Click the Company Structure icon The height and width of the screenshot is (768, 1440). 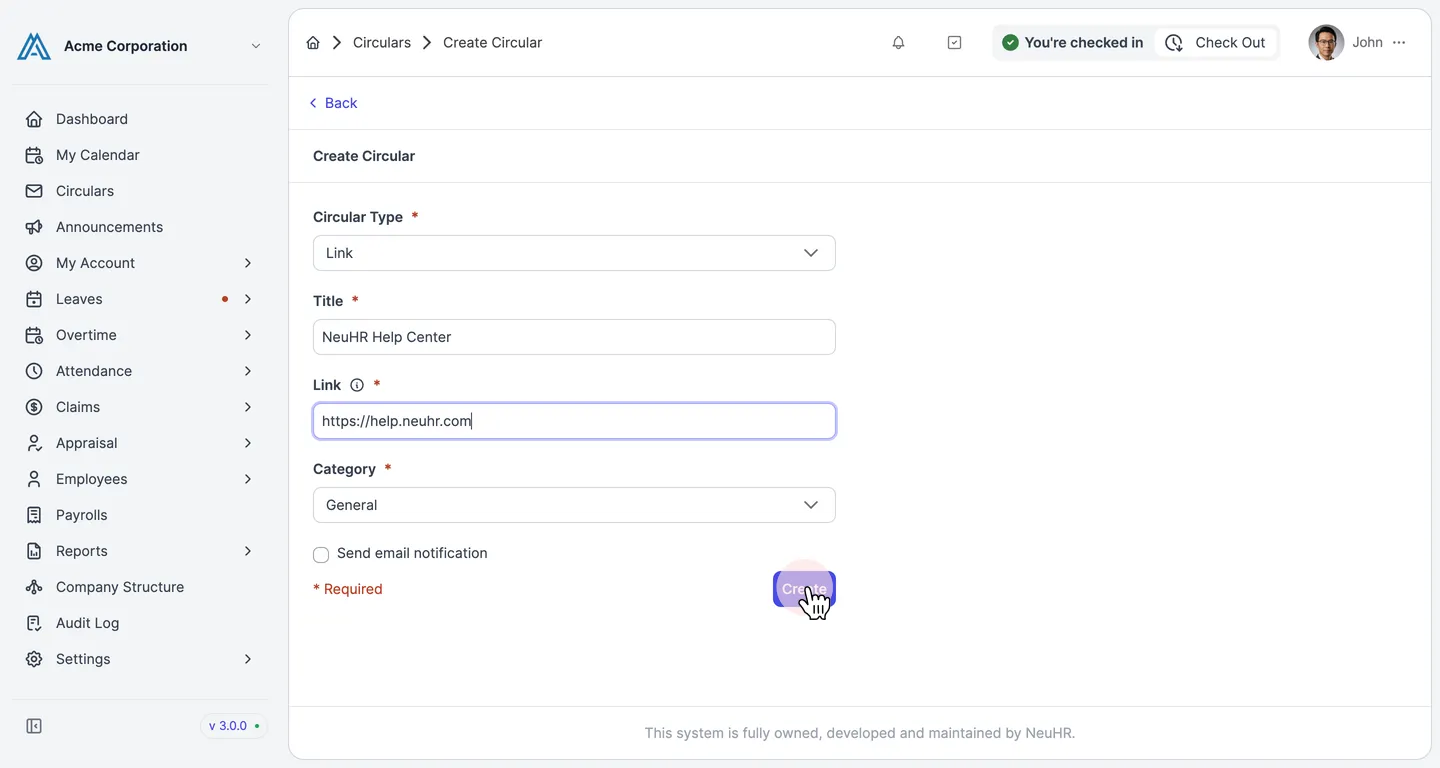[x=34, y=587]
